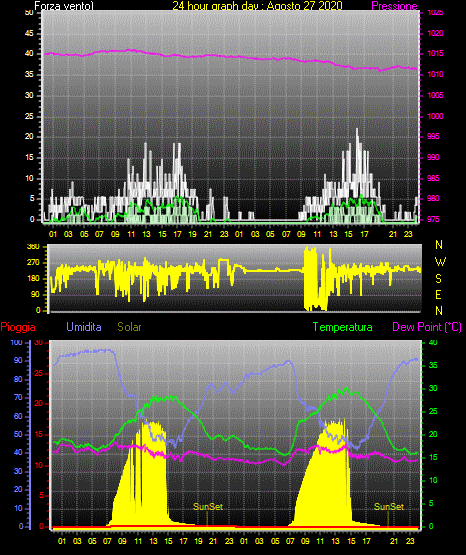Image resolution: width=466 pixels, height=555 pixels.
Task: Click the S wind direction letter
Action: [x=438, y=279]
